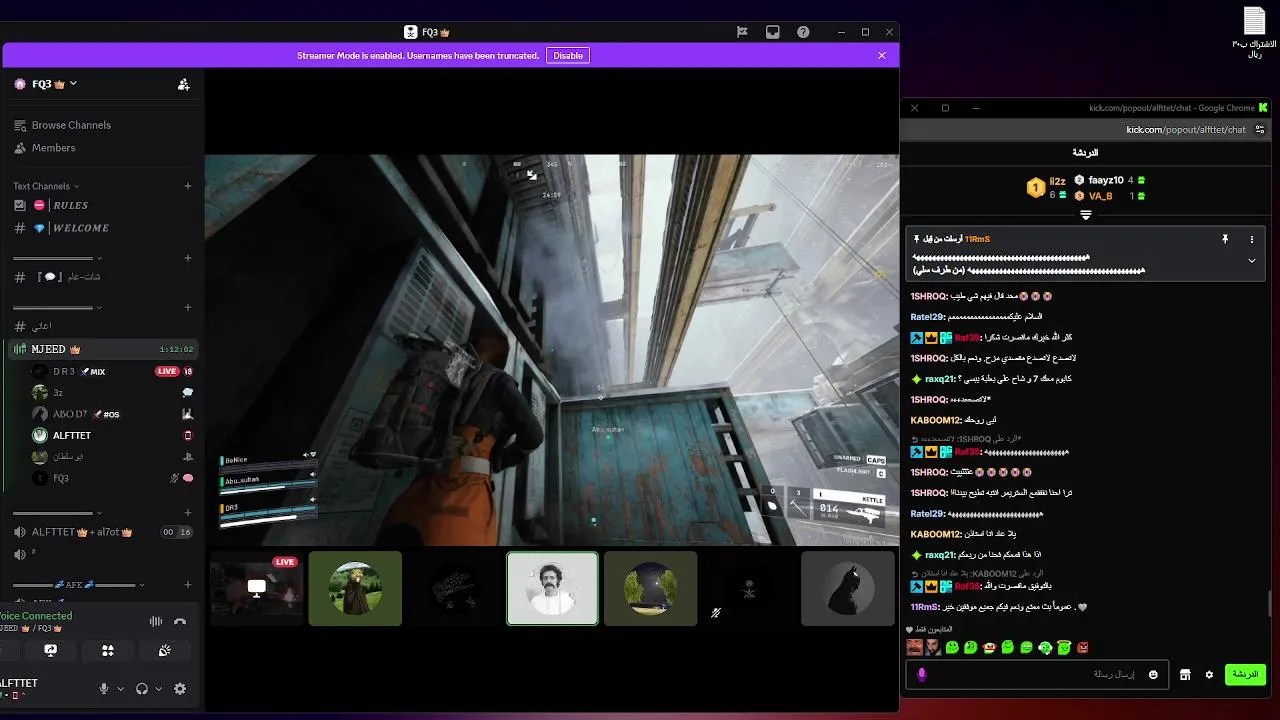
Task: Open Kick chat settings gear
Action: point(1209,675)
